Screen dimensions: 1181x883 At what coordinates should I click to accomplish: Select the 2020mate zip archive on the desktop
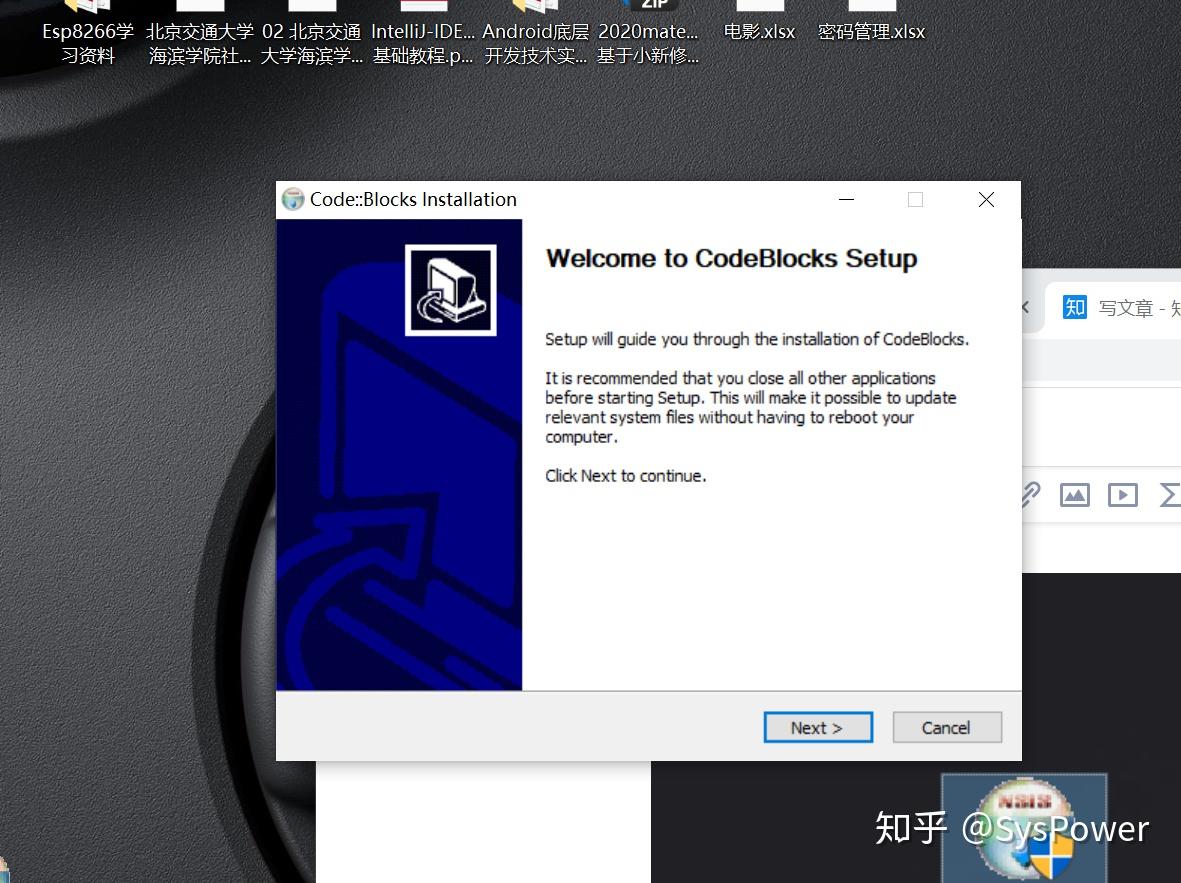648,34
